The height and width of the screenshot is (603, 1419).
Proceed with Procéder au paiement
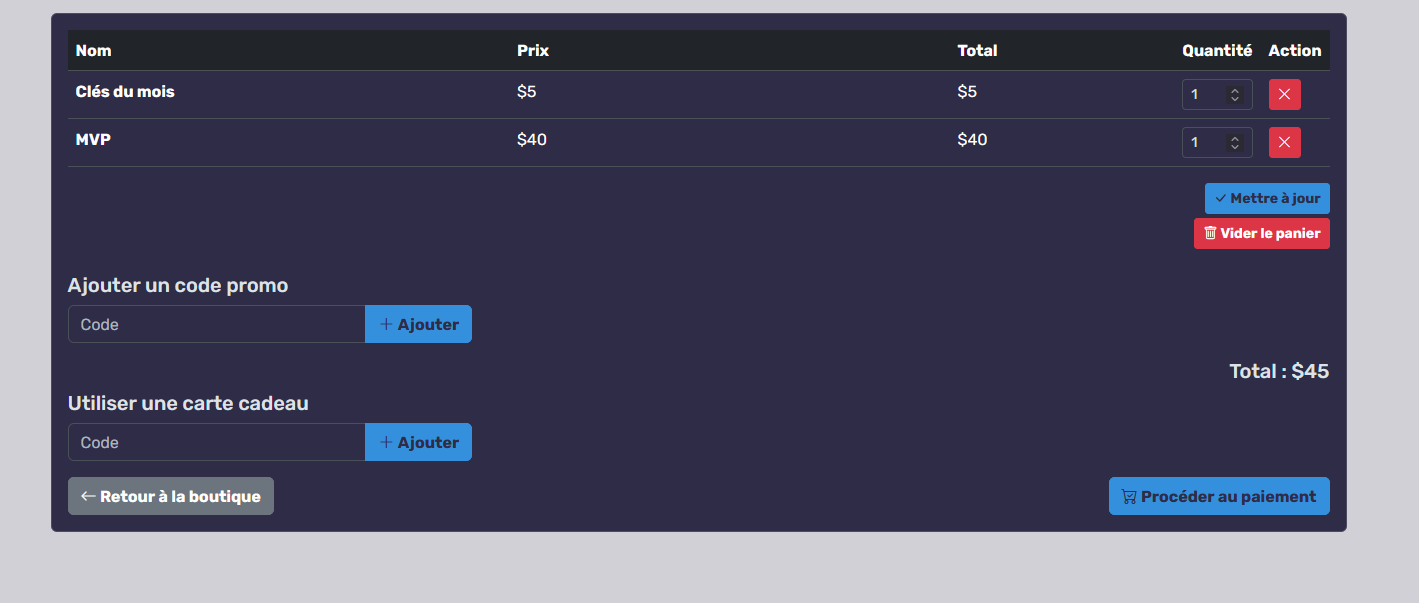point(1218,497)
